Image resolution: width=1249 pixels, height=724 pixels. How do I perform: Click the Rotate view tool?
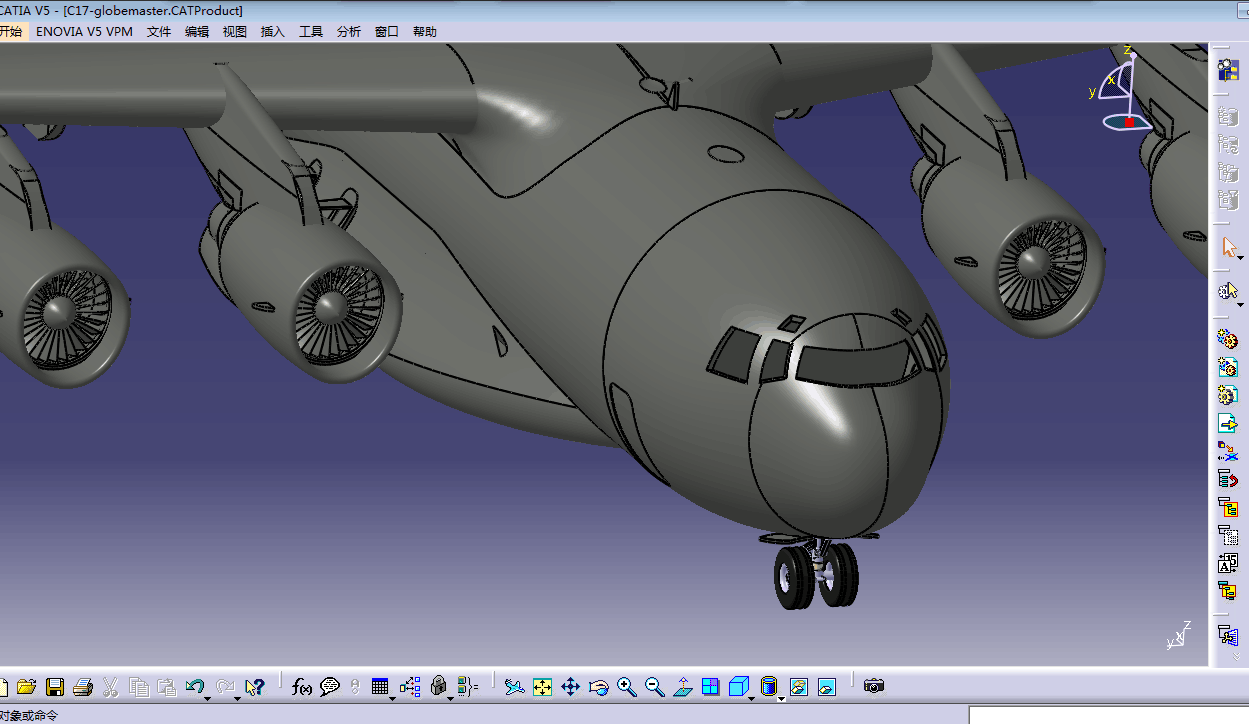599,687
